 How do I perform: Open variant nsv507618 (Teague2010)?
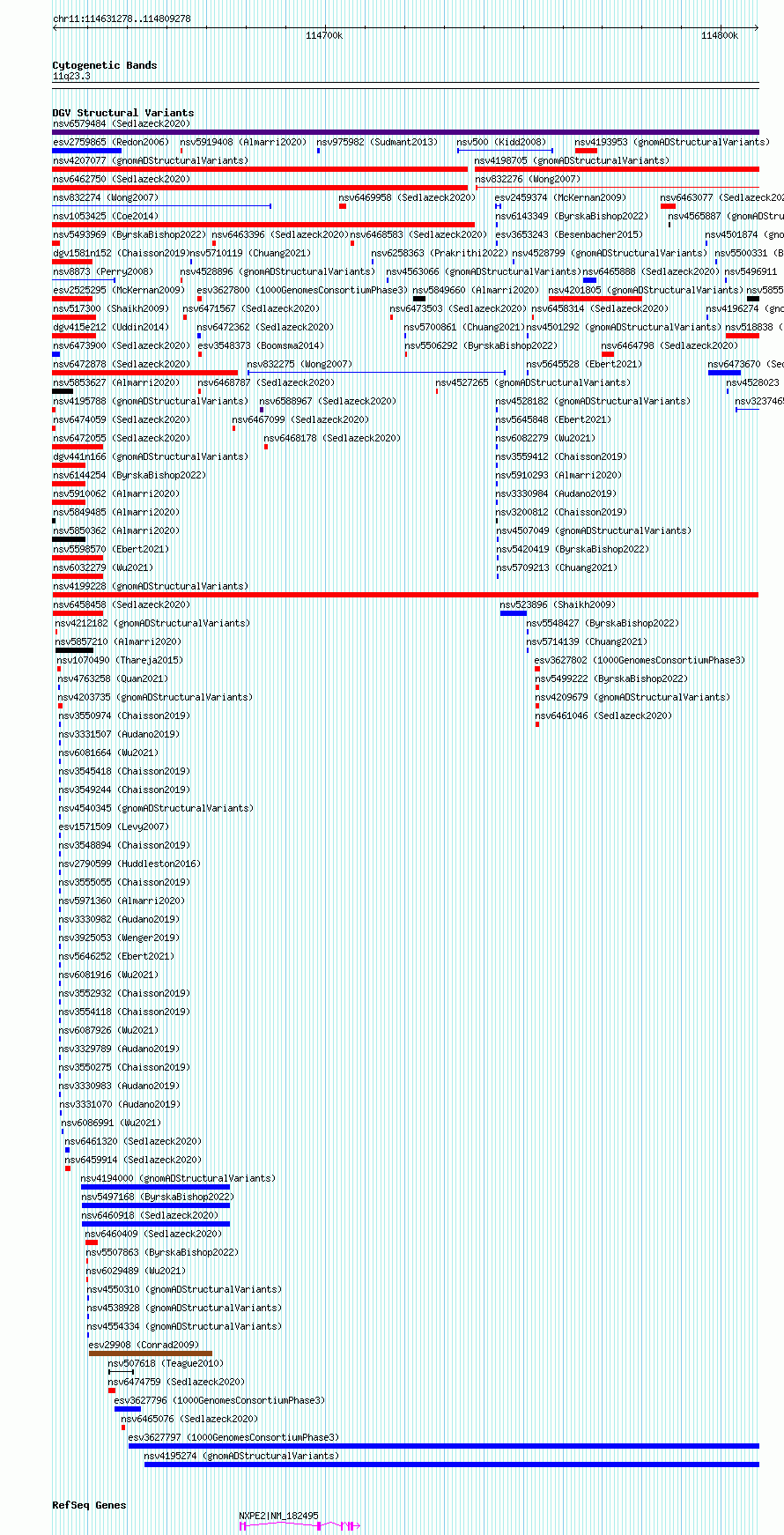click(166, 1363)
